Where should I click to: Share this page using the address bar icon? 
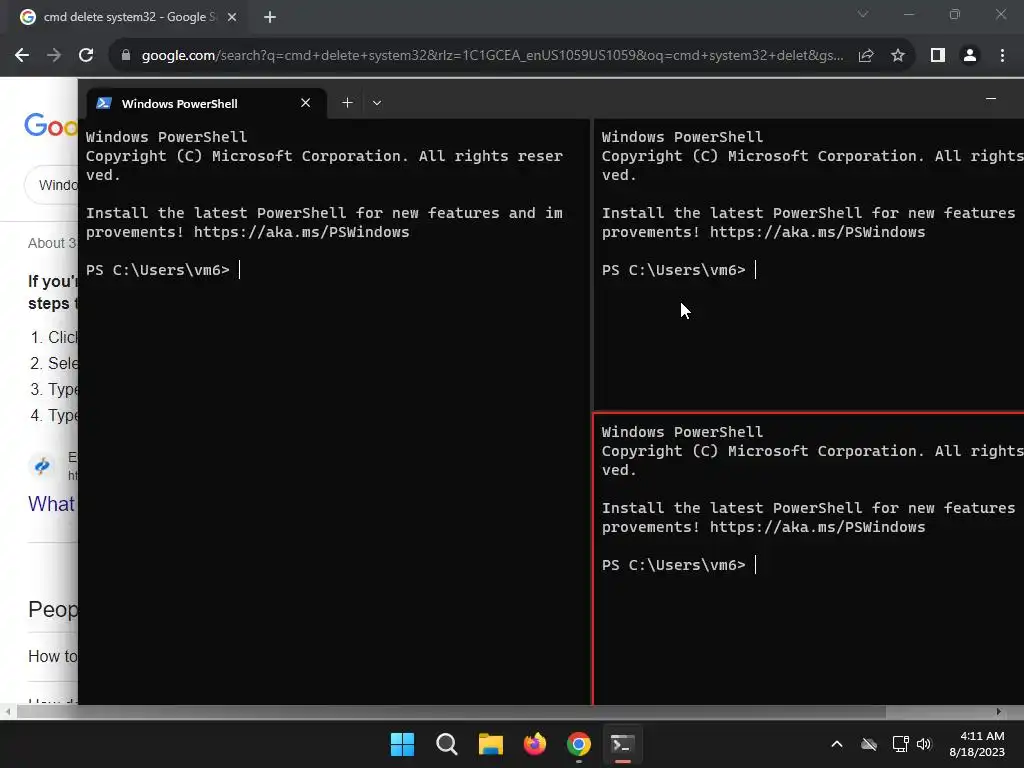click(x=866, y=56)
